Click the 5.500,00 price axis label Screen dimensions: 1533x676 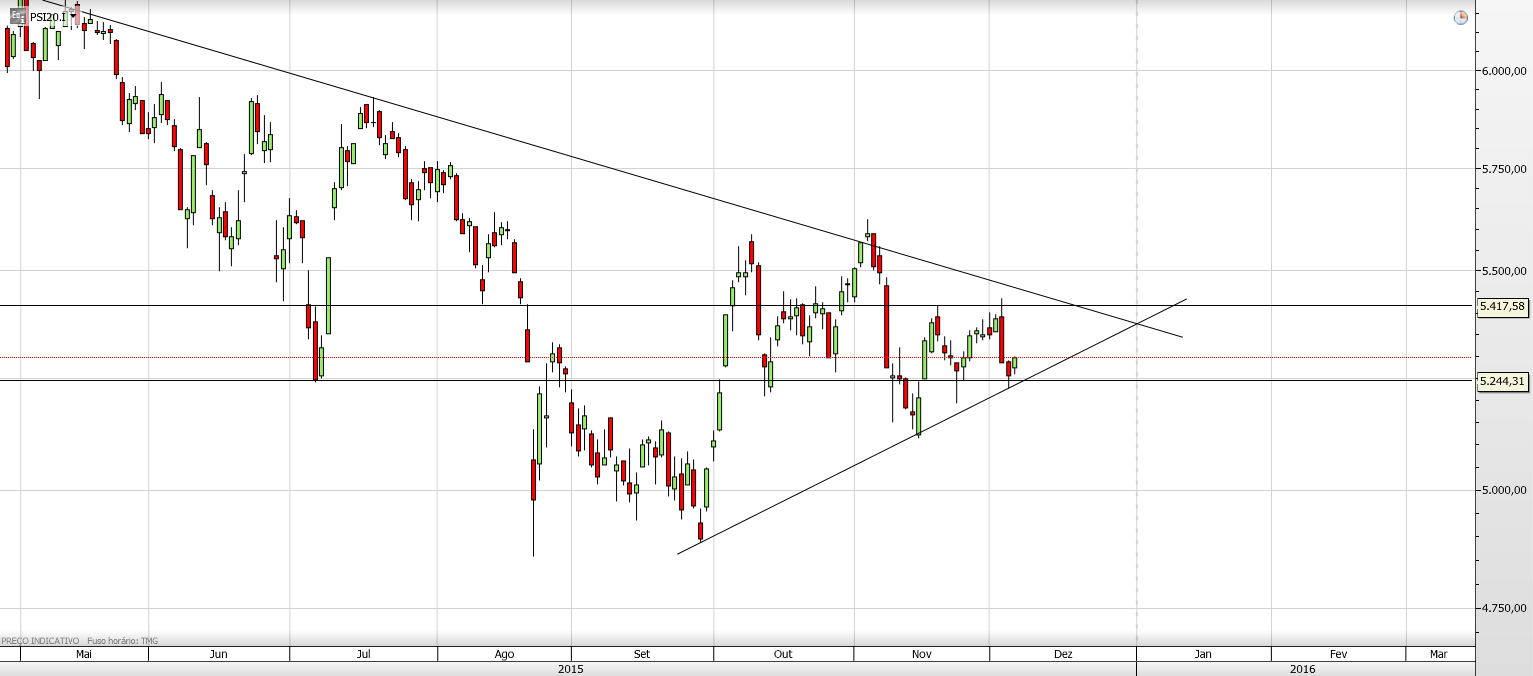pos(1504,271)
